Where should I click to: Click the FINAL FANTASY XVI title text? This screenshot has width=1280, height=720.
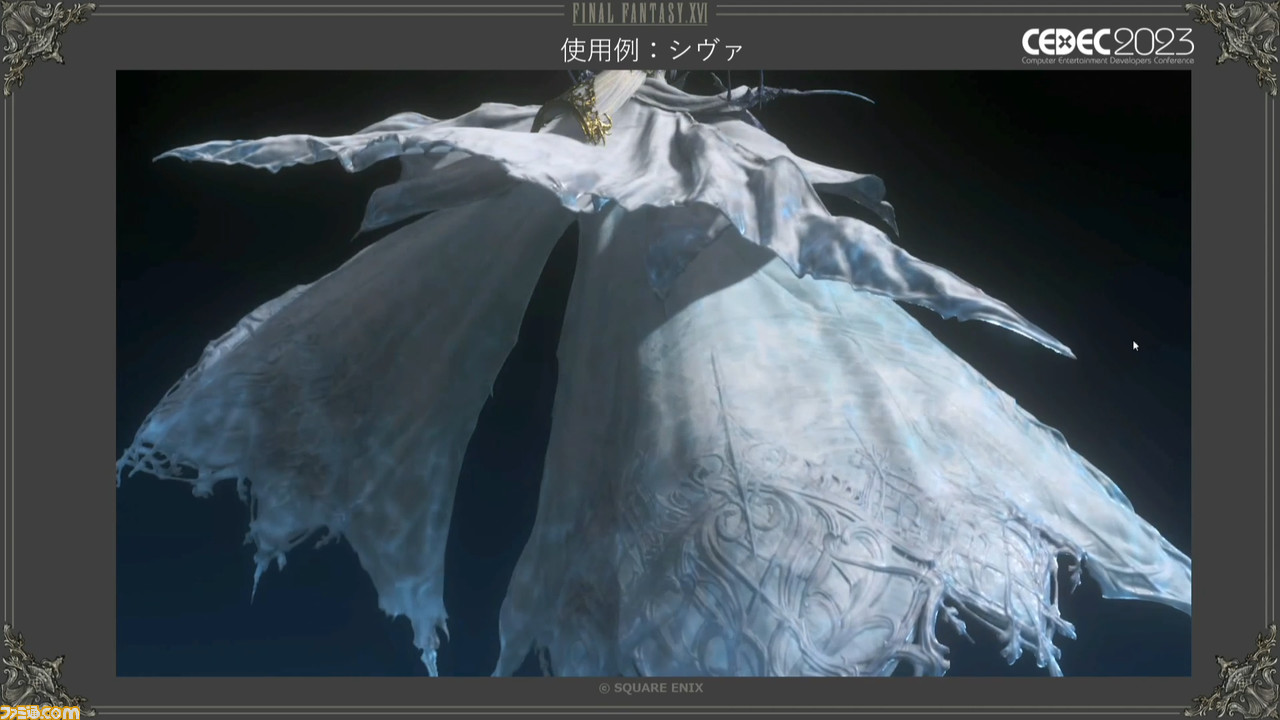click(x=640, y=14)
